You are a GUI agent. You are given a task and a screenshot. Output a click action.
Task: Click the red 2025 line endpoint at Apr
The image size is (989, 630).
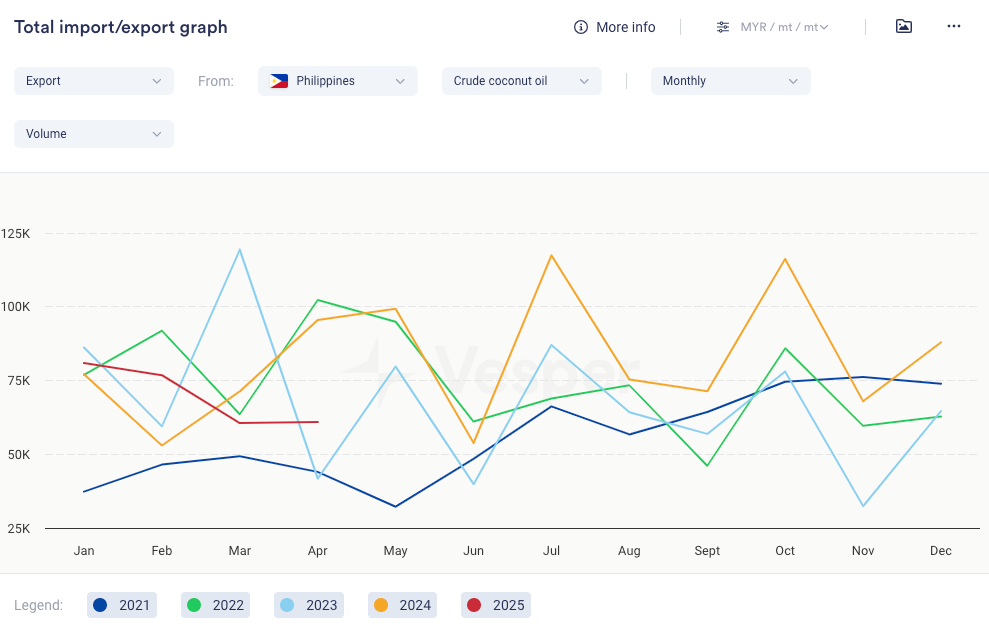(318, 422)
